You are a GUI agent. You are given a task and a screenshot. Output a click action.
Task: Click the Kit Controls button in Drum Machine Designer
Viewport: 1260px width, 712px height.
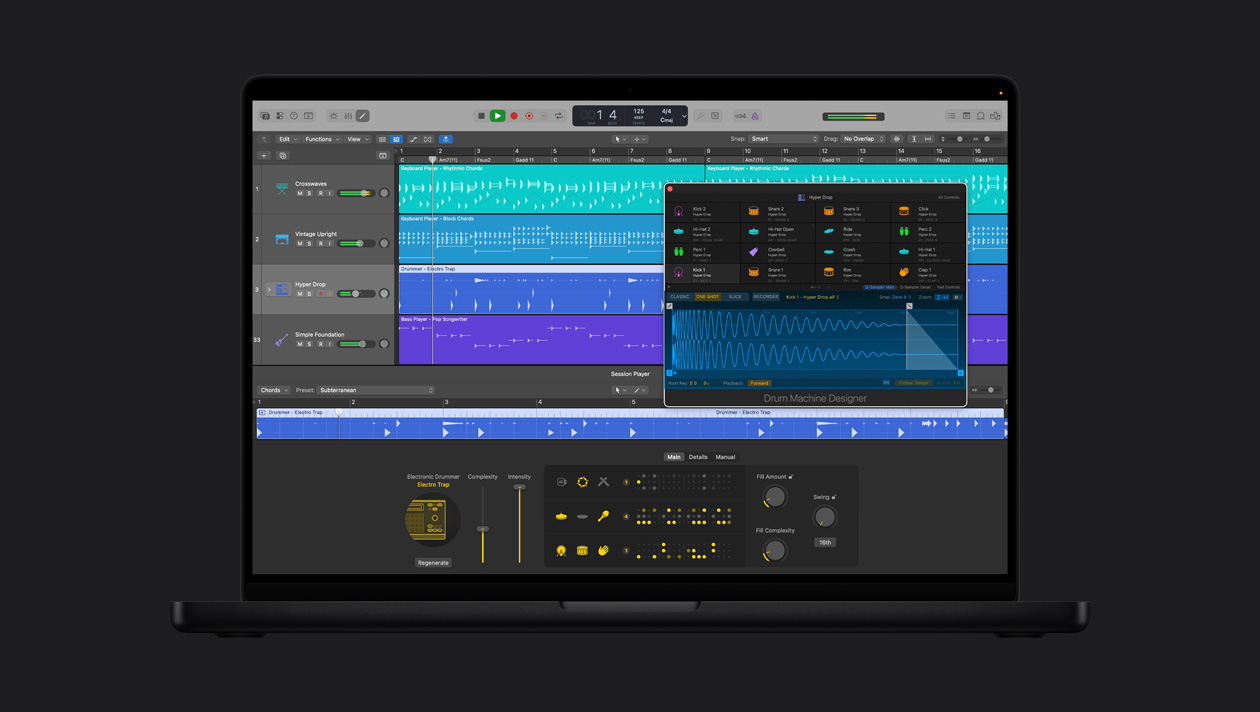pyautogui.click(x=947, y=196)
